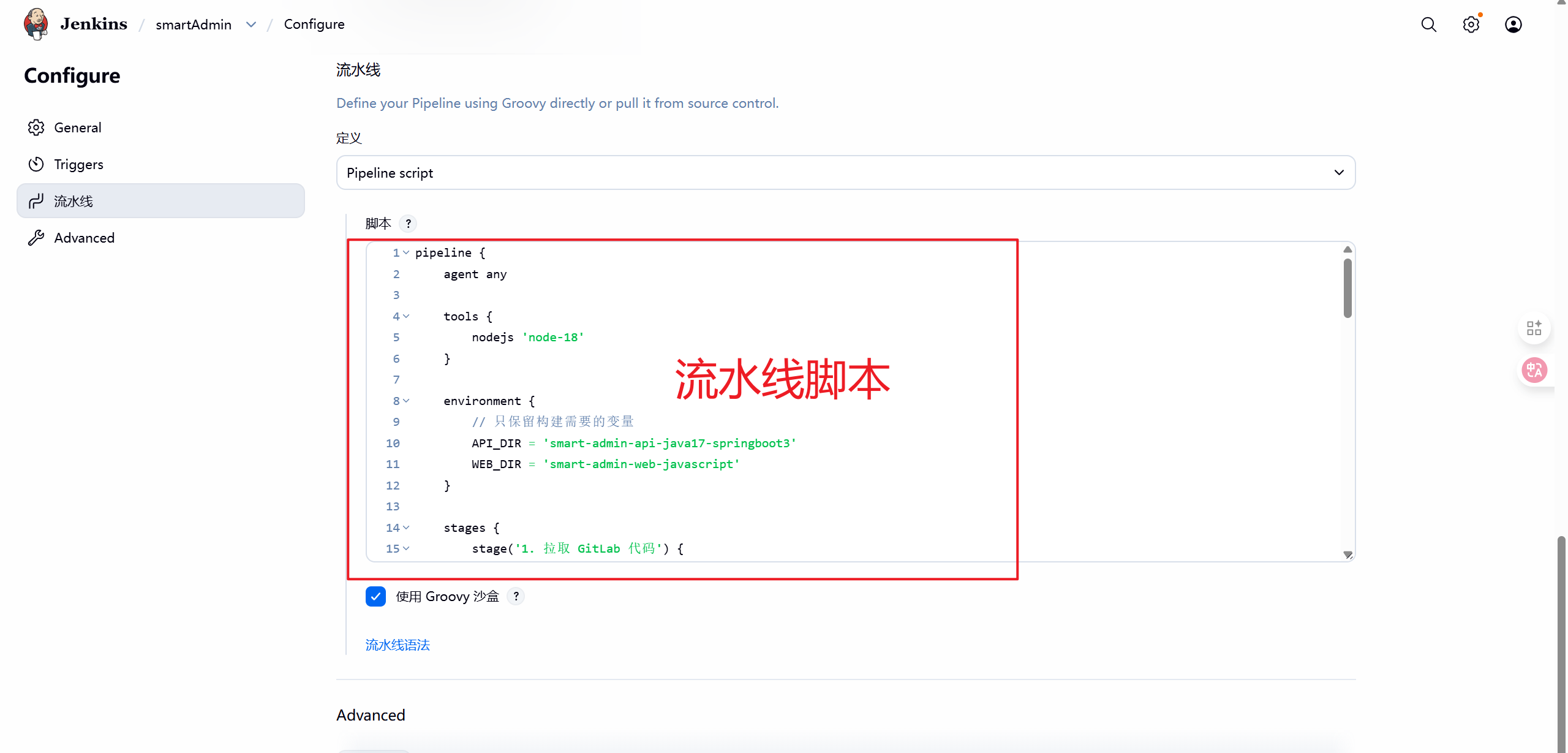Screen dimensions: 1568x753
Task: Jump to Advanced in the sidebar
Action: pyautogui.click(x=84, y=238)
